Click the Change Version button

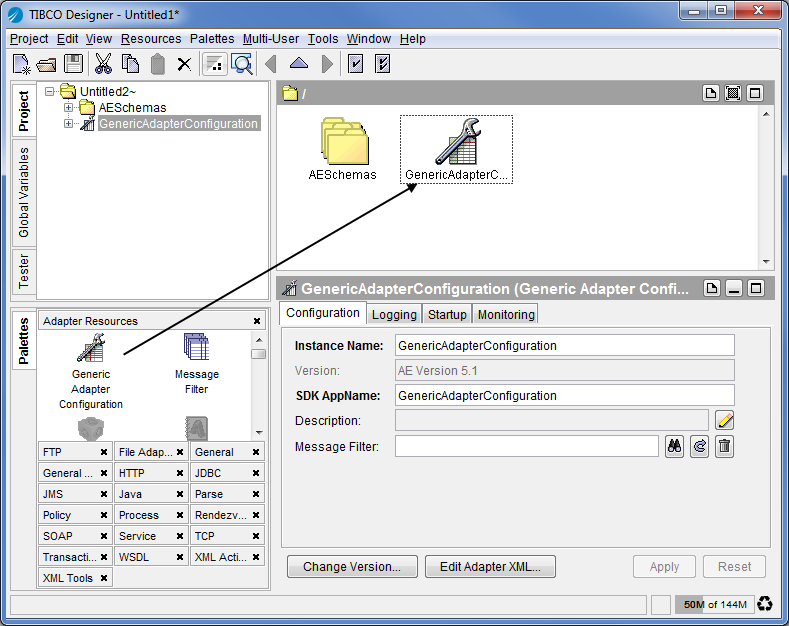(x=352, y=567)
